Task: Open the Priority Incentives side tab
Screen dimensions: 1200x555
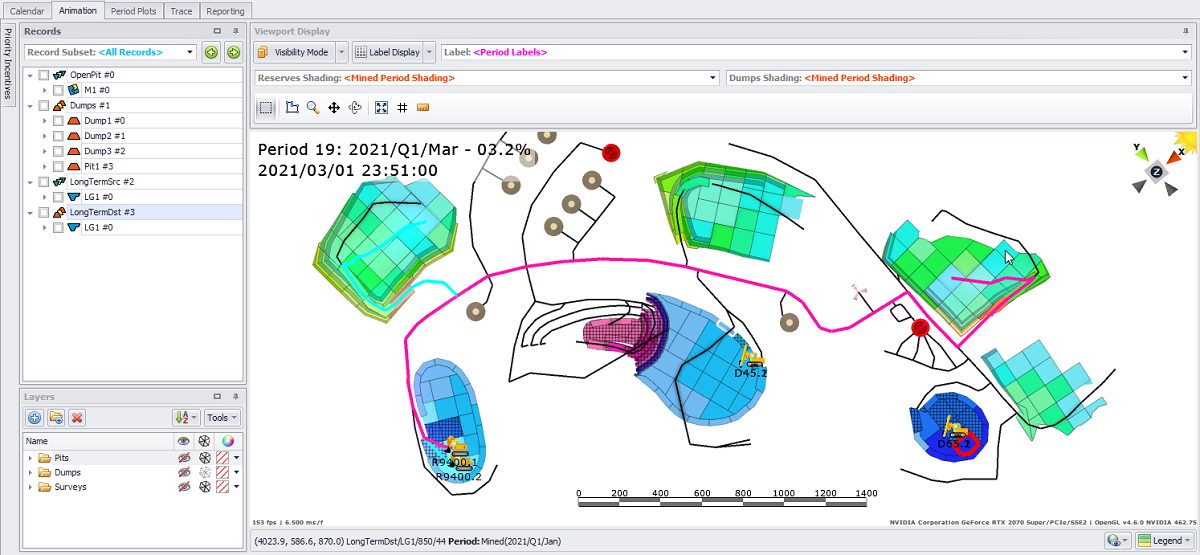Action: (8, 64)
